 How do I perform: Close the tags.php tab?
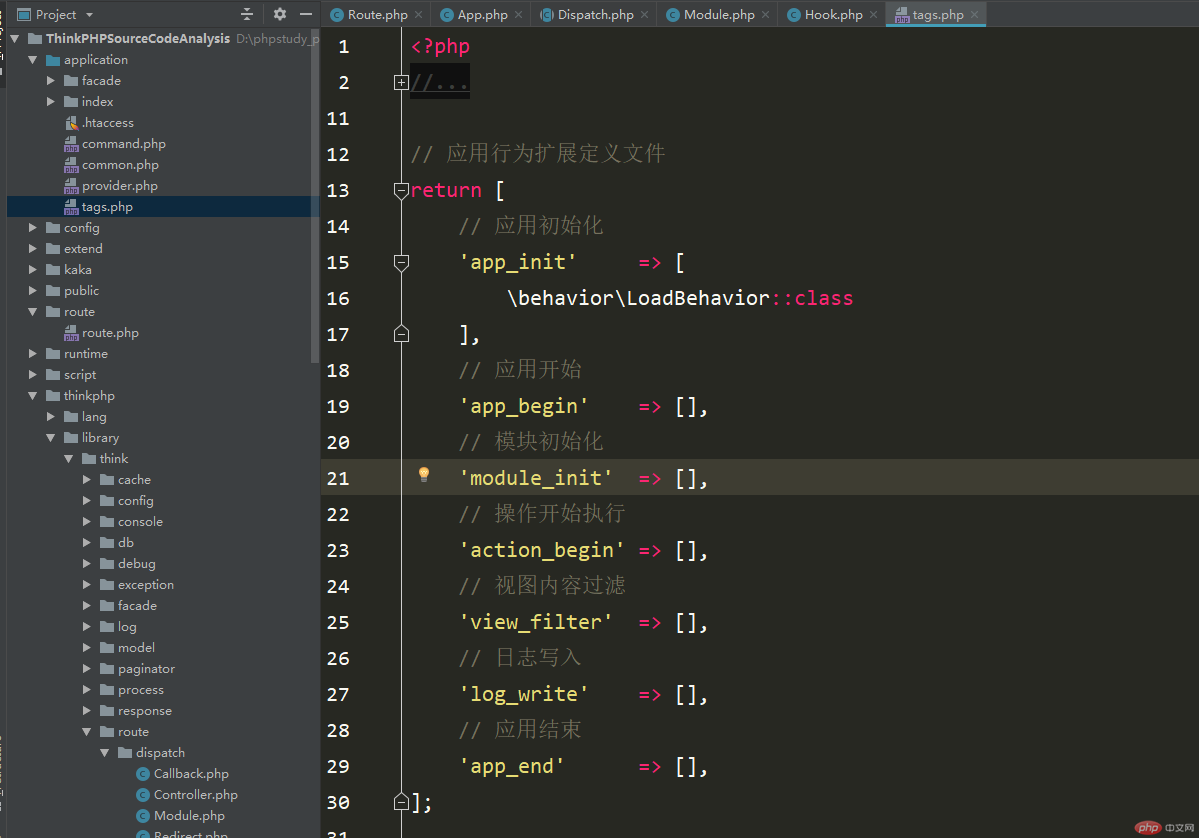point(974,15)
